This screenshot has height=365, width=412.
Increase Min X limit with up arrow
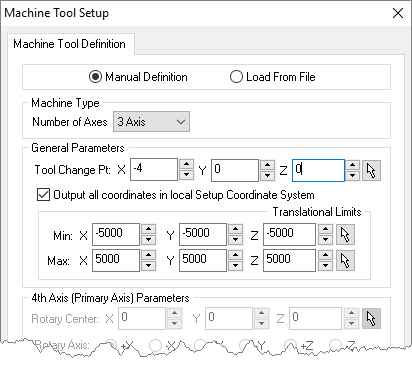coord(148,229)
